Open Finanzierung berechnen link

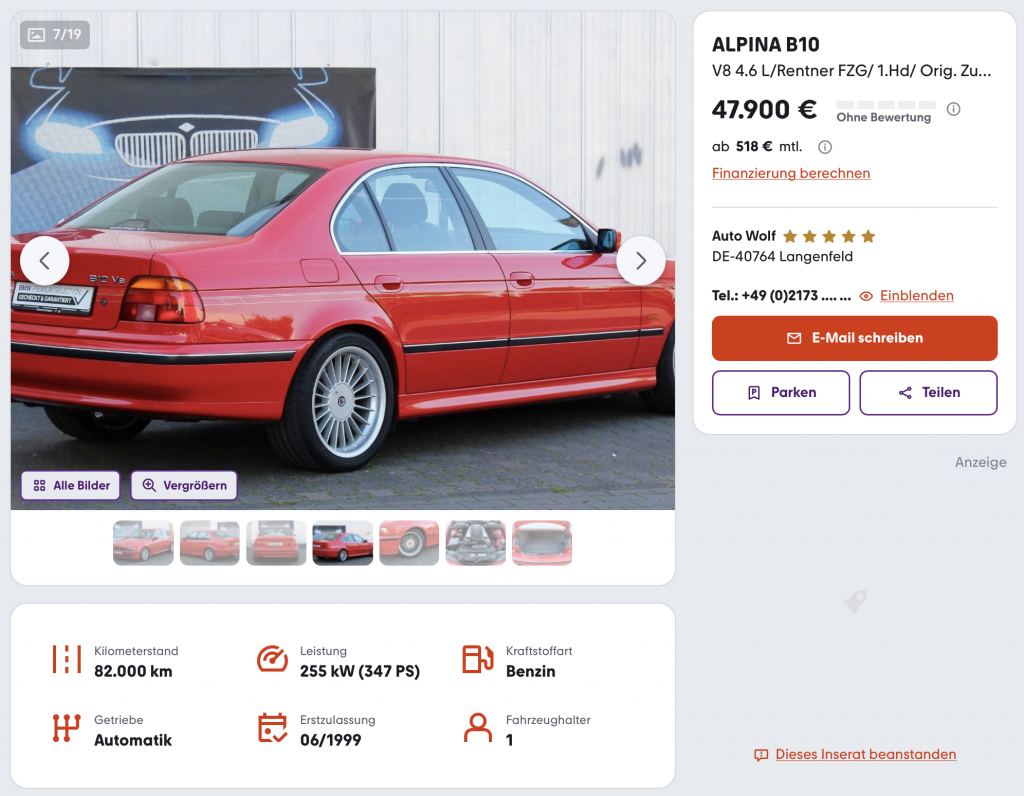(791, 173)
